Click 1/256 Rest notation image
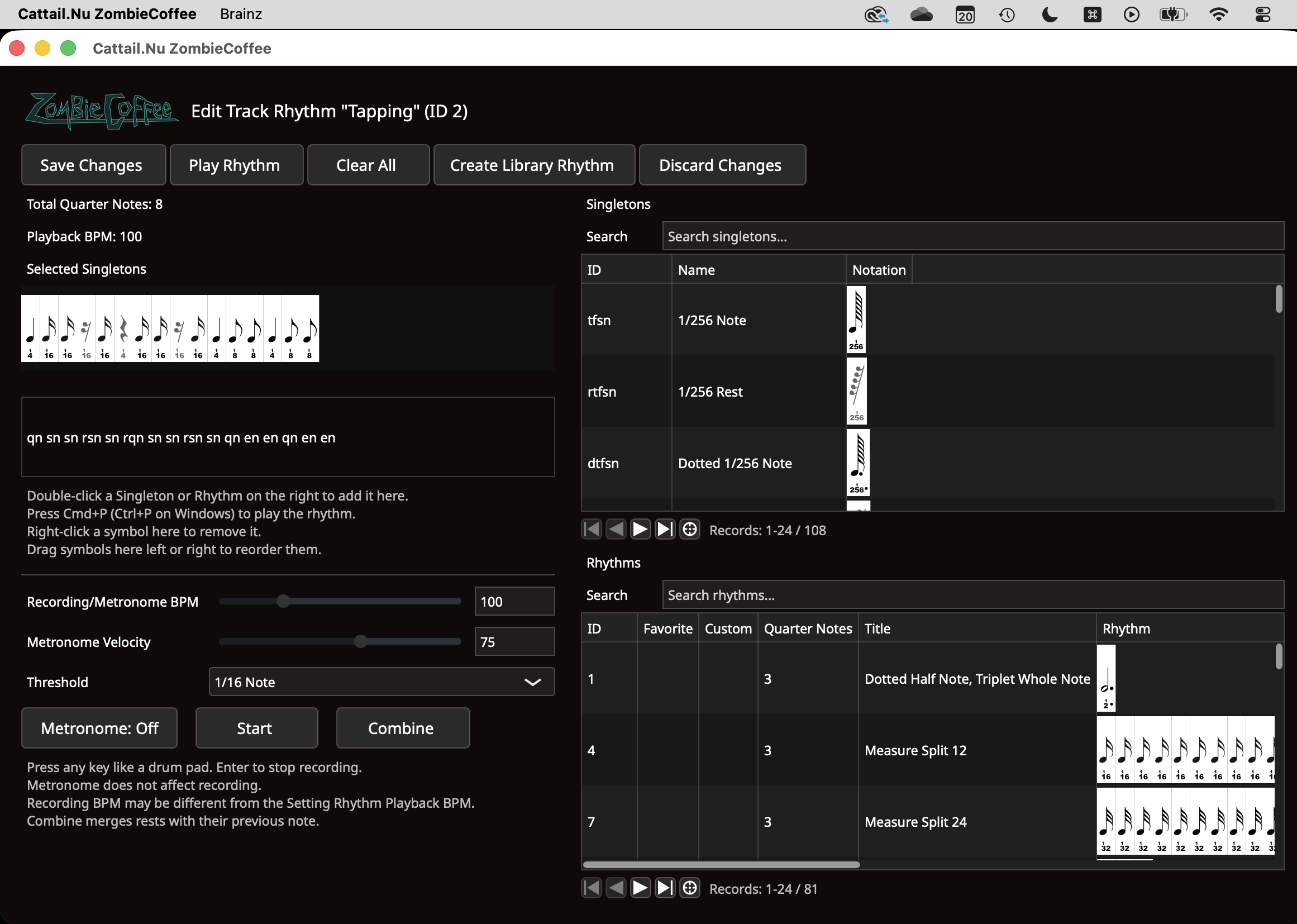The image size is (1297, 924). [856, 392]
